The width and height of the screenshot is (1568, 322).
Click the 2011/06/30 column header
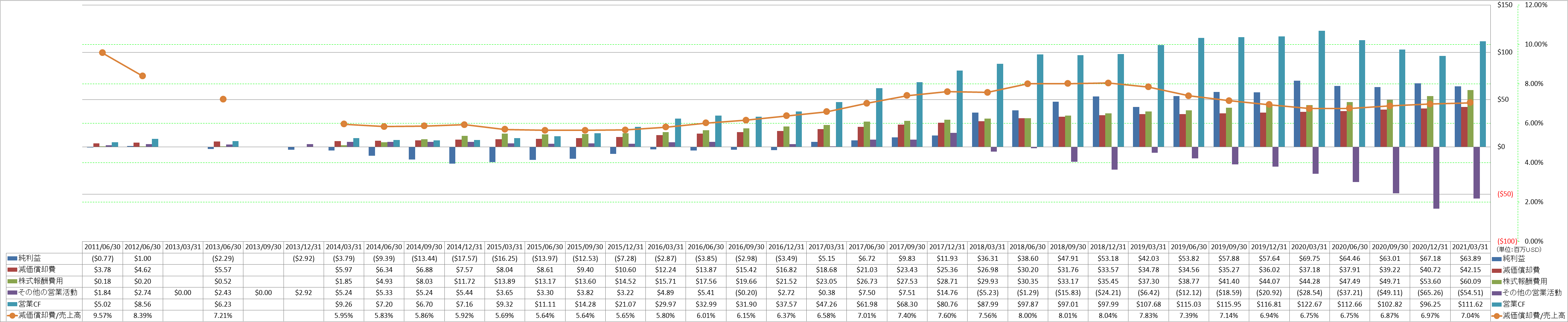click(x=102, y=247)
